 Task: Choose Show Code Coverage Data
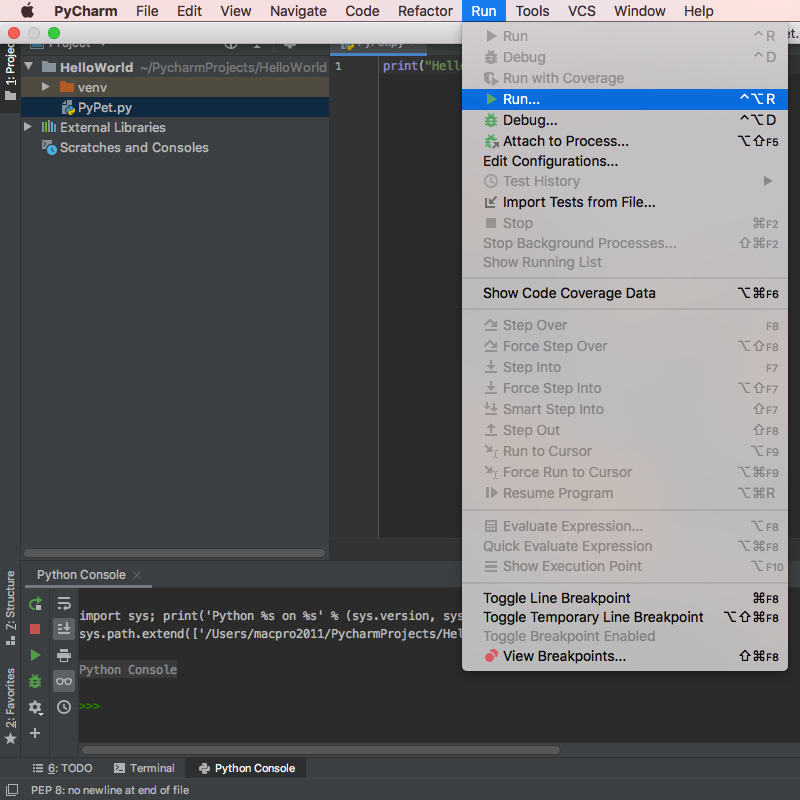tap(624, 293)
